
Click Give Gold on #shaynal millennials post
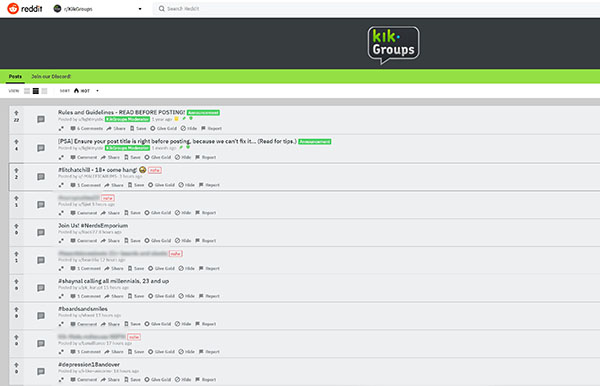point(161,296)
